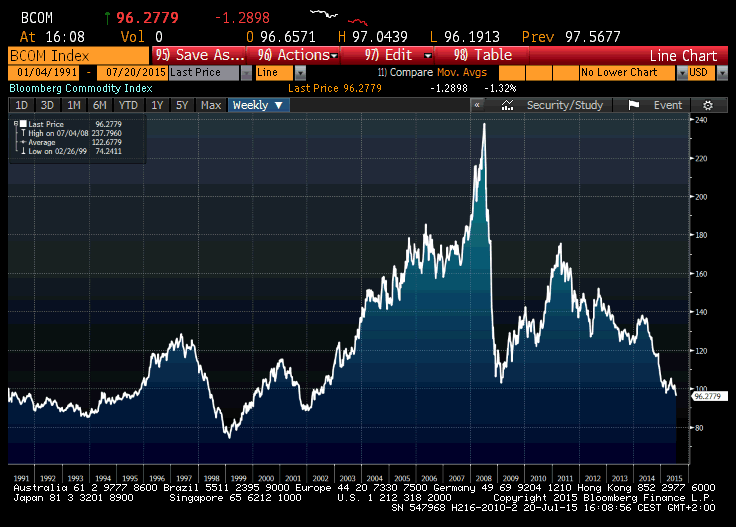
Task: Click the Line Chart title label
Action: (x=683, y=56)
